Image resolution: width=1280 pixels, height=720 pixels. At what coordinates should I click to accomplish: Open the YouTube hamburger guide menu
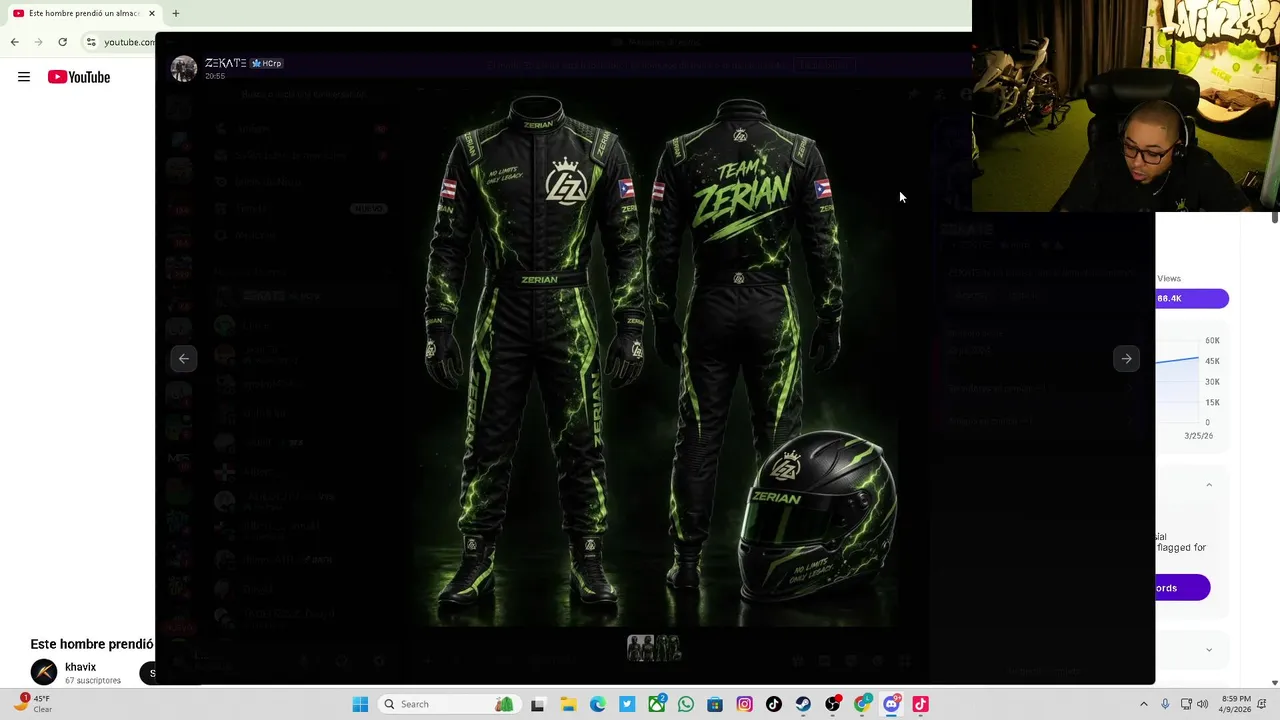tap(24, 77)
